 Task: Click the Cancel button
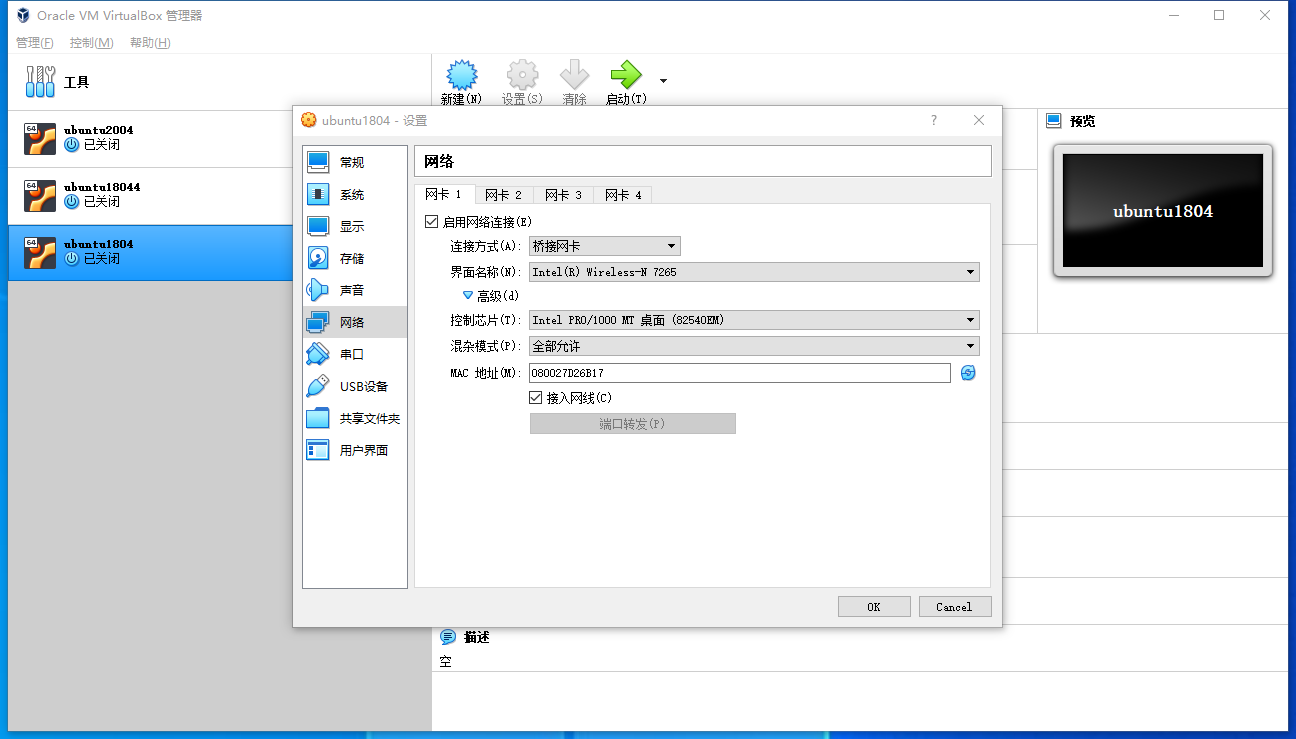click(x=954, y=606)
